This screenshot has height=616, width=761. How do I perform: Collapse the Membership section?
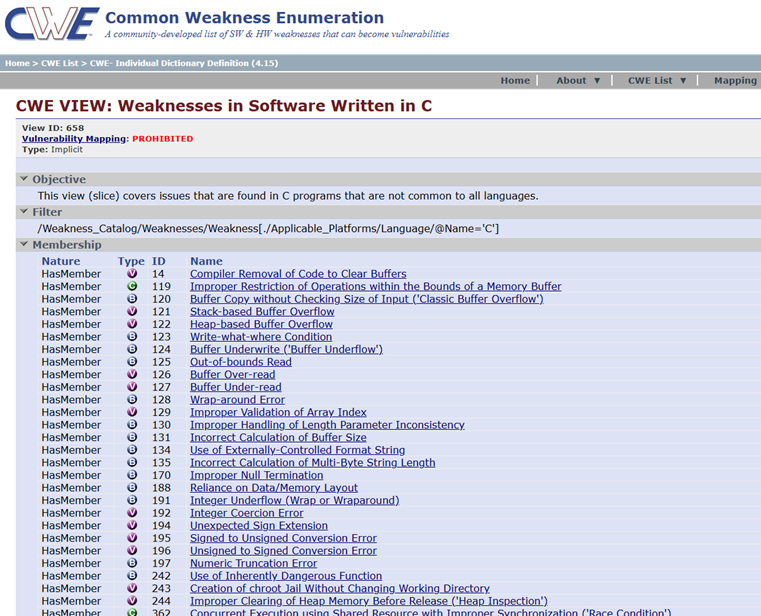click(24, 244)
